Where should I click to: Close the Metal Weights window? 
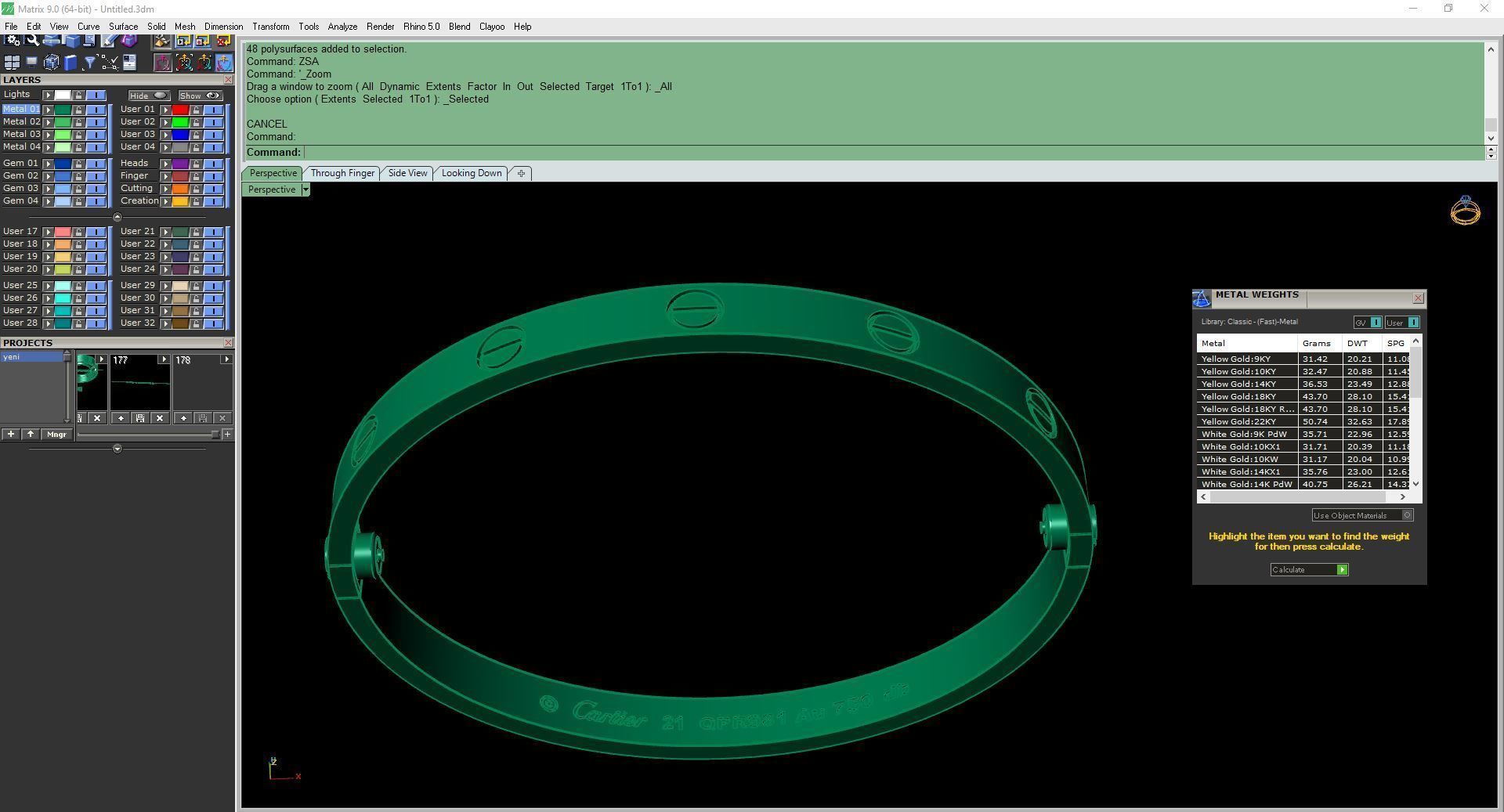point(1418,298)
